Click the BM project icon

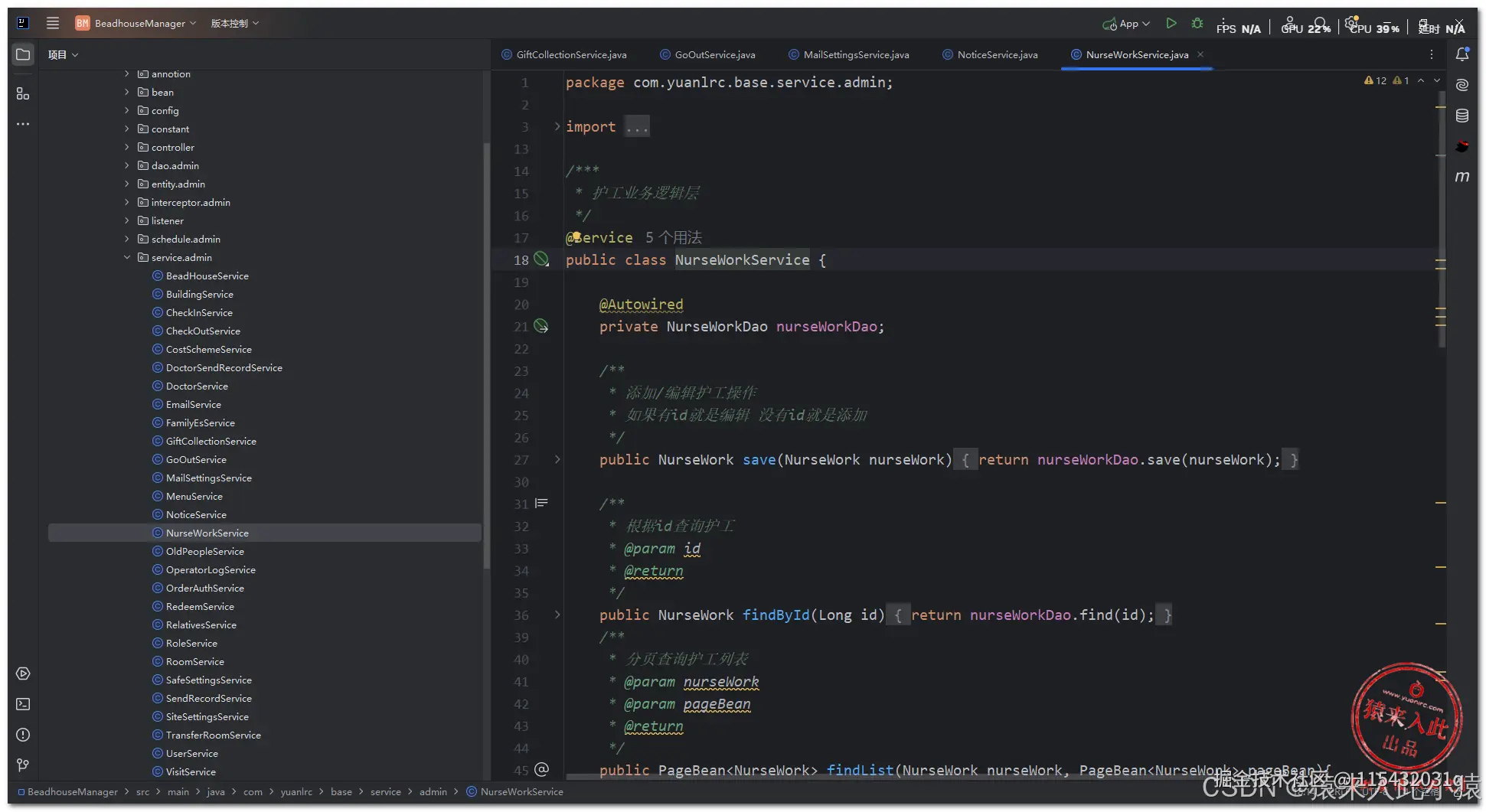pyautogui.click(x=83, y=23)
